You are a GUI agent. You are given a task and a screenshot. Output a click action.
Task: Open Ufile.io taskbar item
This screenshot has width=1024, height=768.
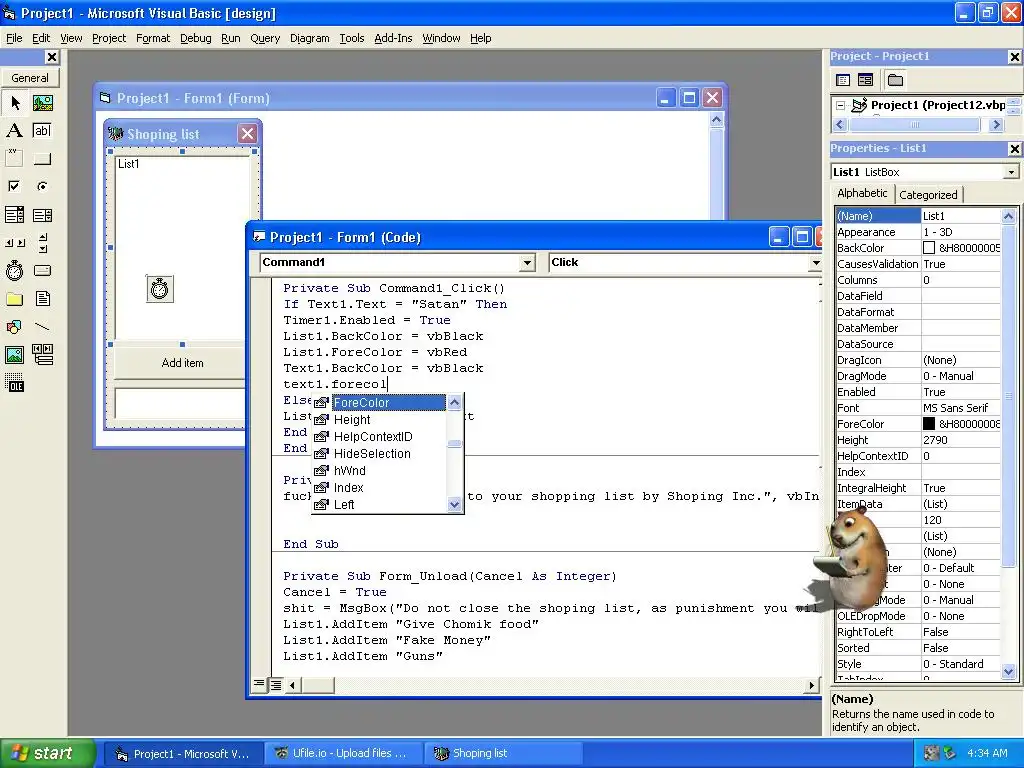pyautogui.click(x=343, y=753)
